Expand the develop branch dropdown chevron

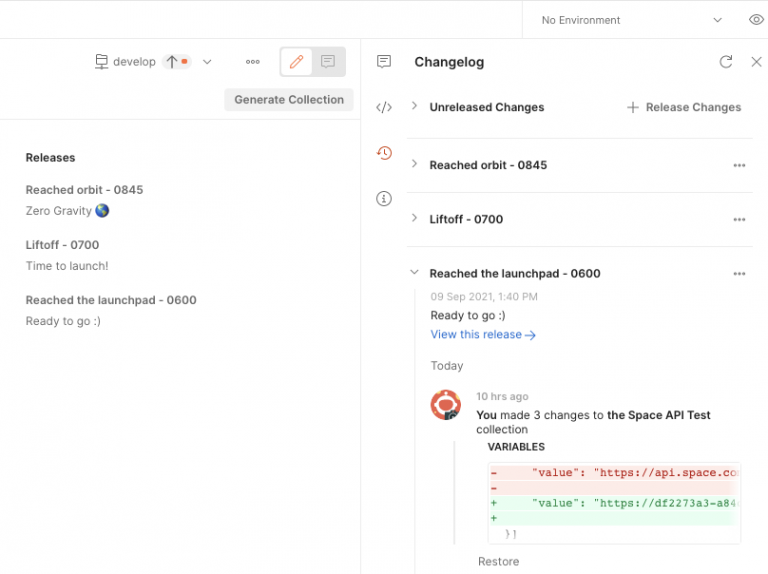pos(207,62)
